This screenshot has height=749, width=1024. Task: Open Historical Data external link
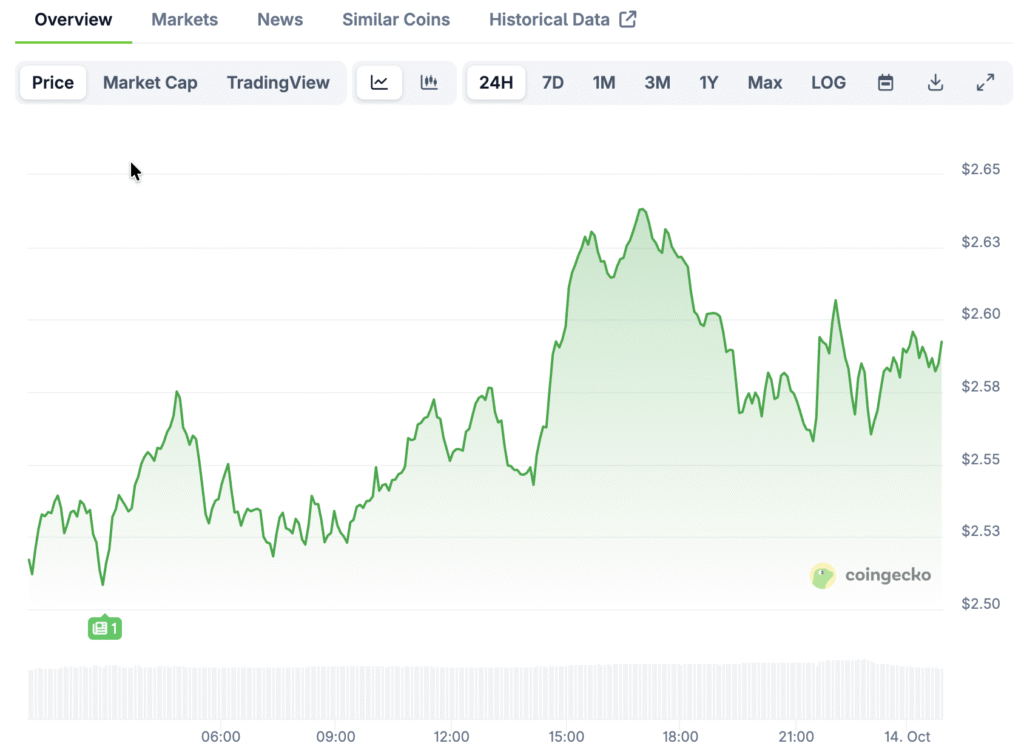[562, 20]
